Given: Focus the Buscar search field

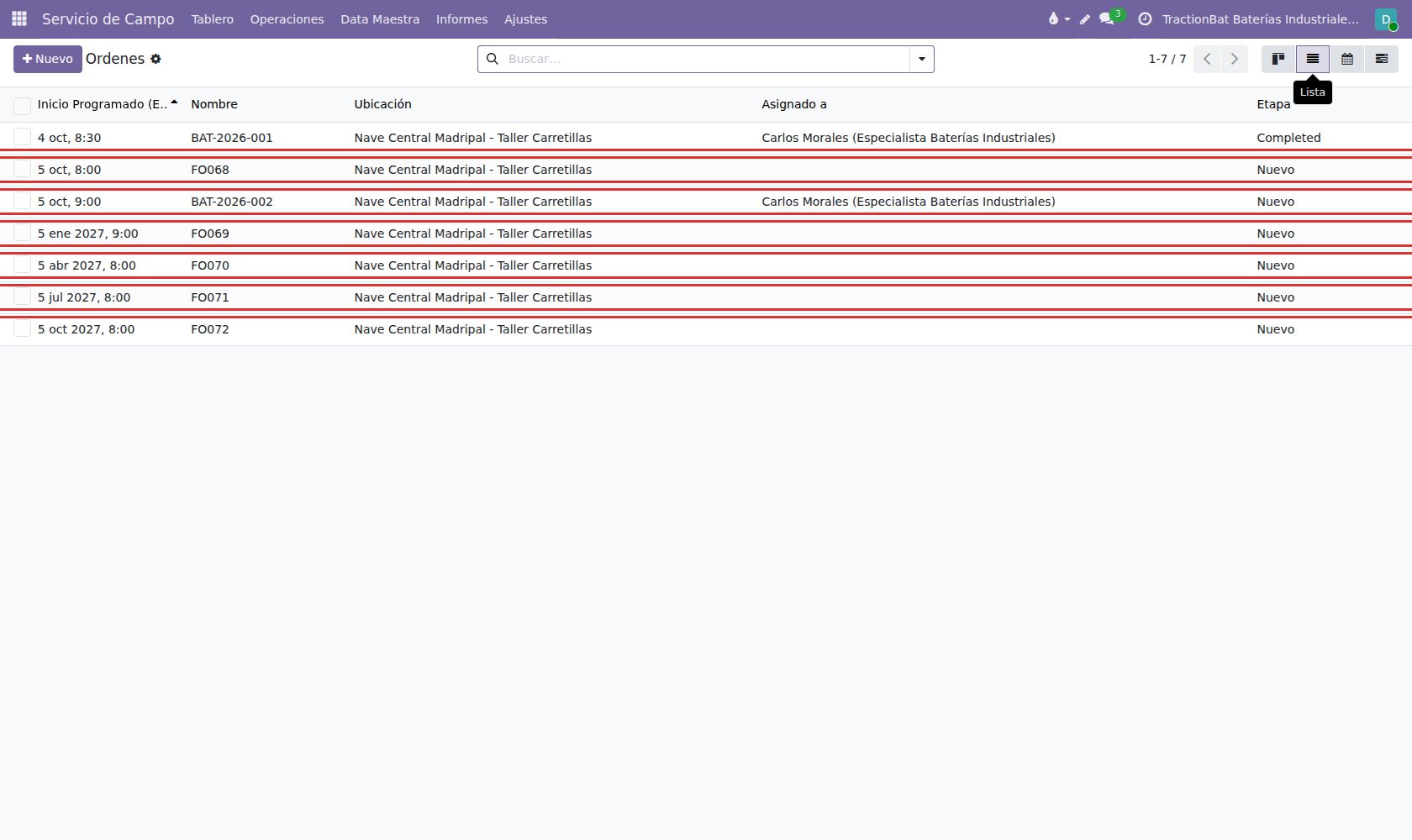Looking at the screenshot, I should tap(706, 59).
